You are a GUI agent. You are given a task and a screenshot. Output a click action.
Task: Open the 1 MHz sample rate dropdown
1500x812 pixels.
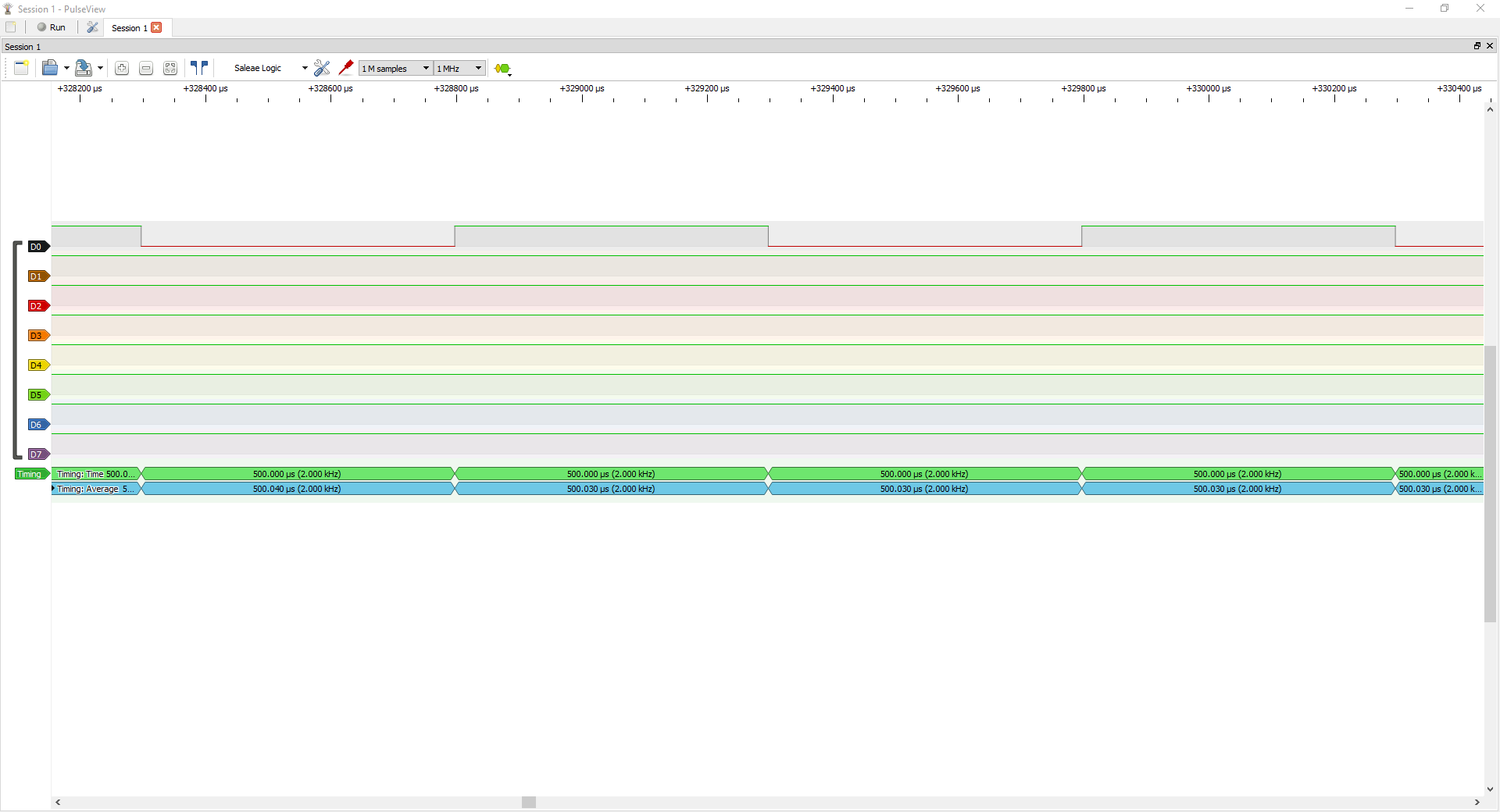pyautogui.click(x=460, y=69)
